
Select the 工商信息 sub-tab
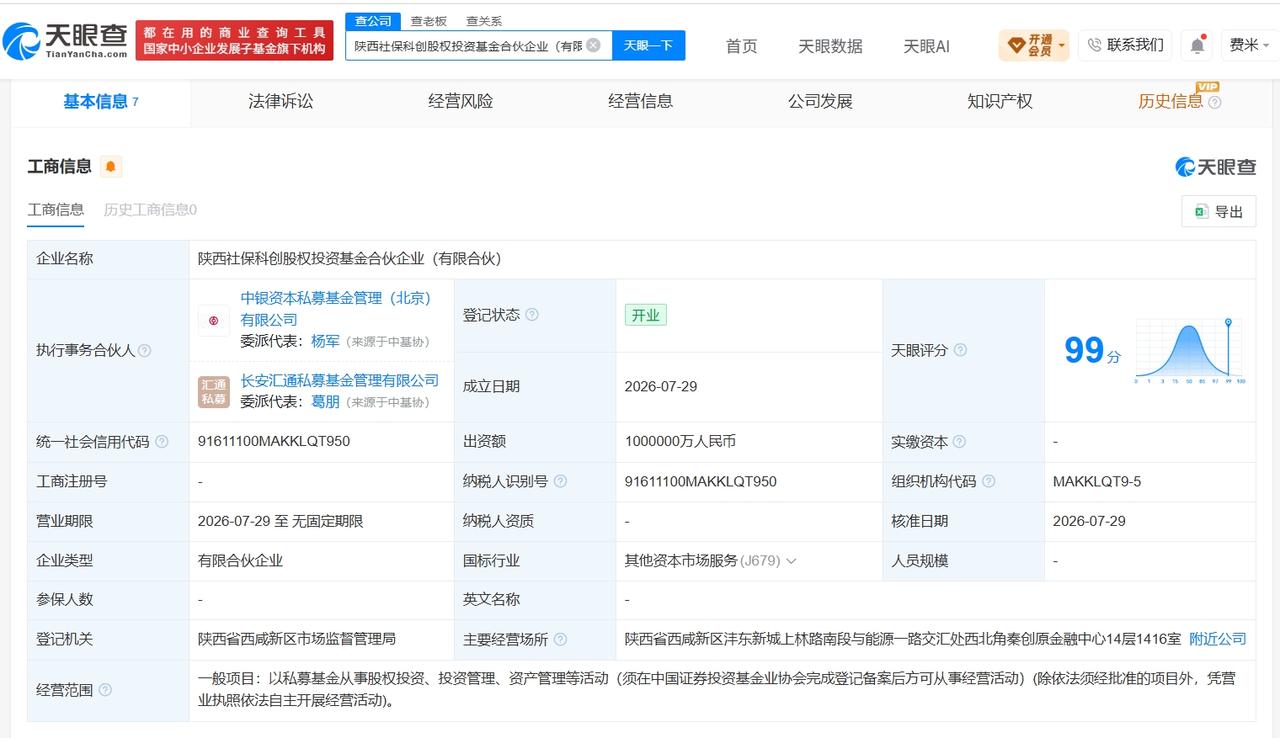(x=56, y=210)
